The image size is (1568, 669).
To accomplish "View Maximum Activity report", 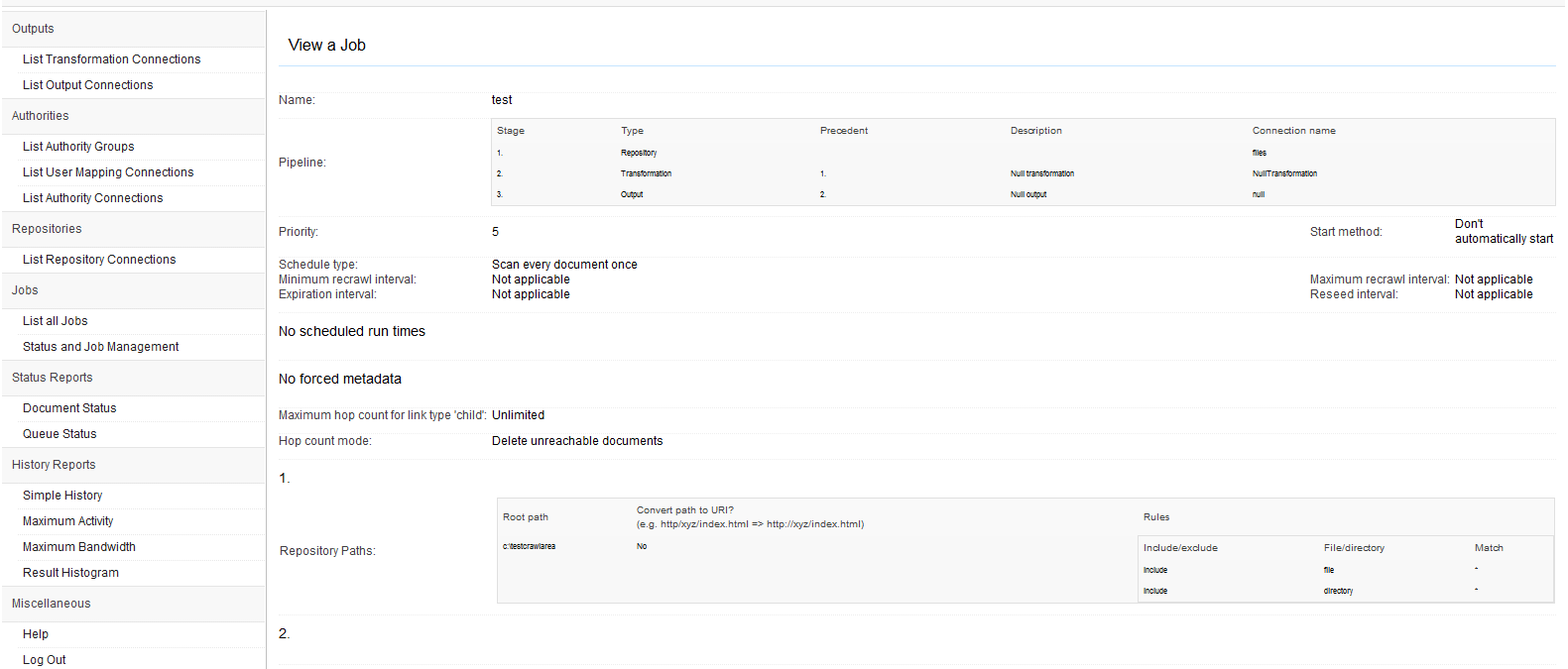I will (x=67, y=521).
